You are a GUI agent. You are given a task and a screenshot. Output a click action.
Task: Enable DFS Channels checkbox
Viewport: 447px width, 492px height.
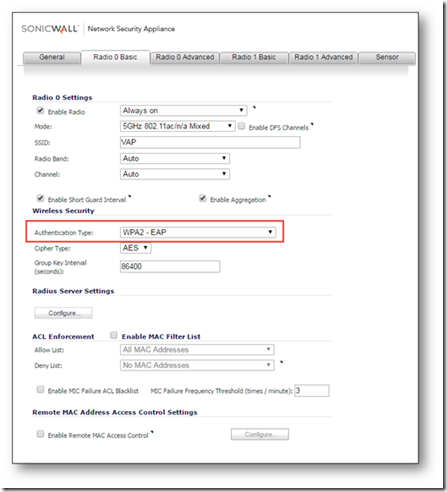(x=242, y=126)
